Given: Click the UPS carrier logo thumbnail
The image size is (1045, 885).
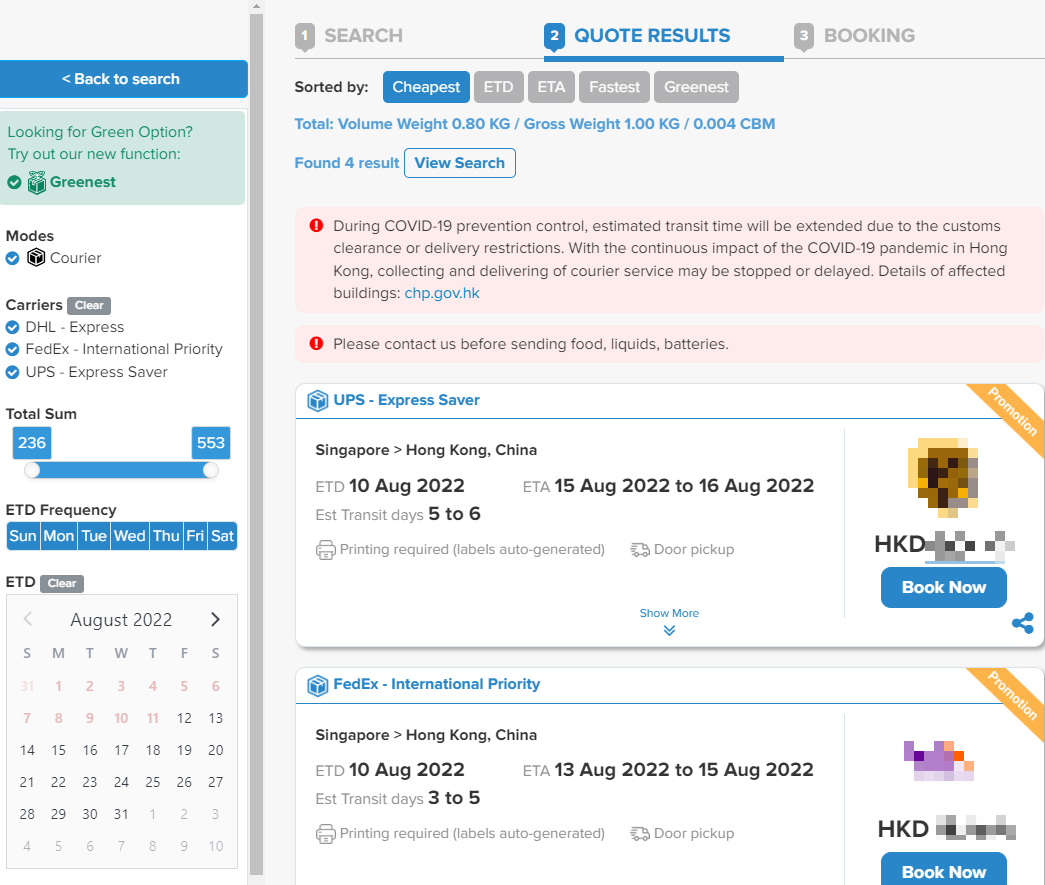Looking at the screenshot, I should click(x=943, y=478).
